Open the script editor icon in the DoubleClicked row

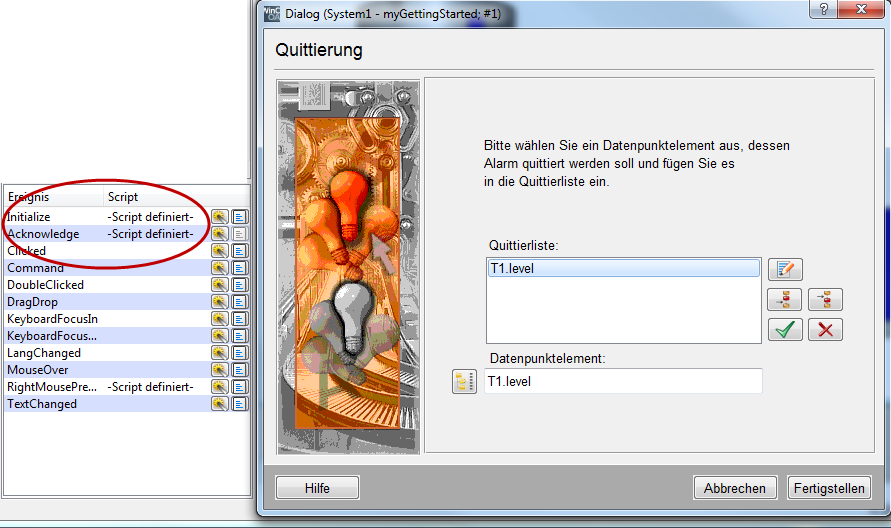tap(240, 285)
